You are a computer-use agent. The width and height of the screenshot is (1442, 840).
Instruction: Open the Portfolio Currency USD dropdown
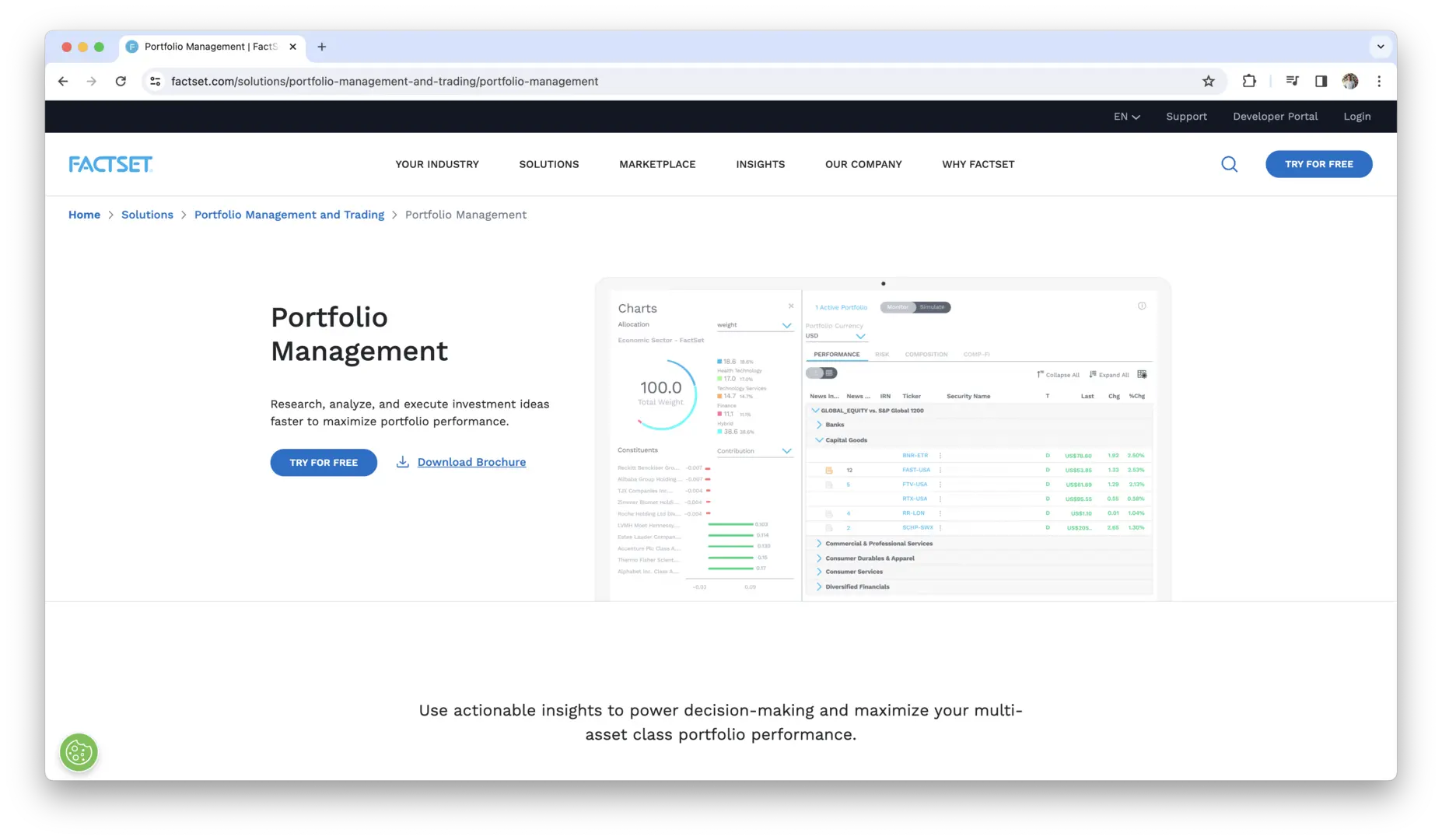836,336
